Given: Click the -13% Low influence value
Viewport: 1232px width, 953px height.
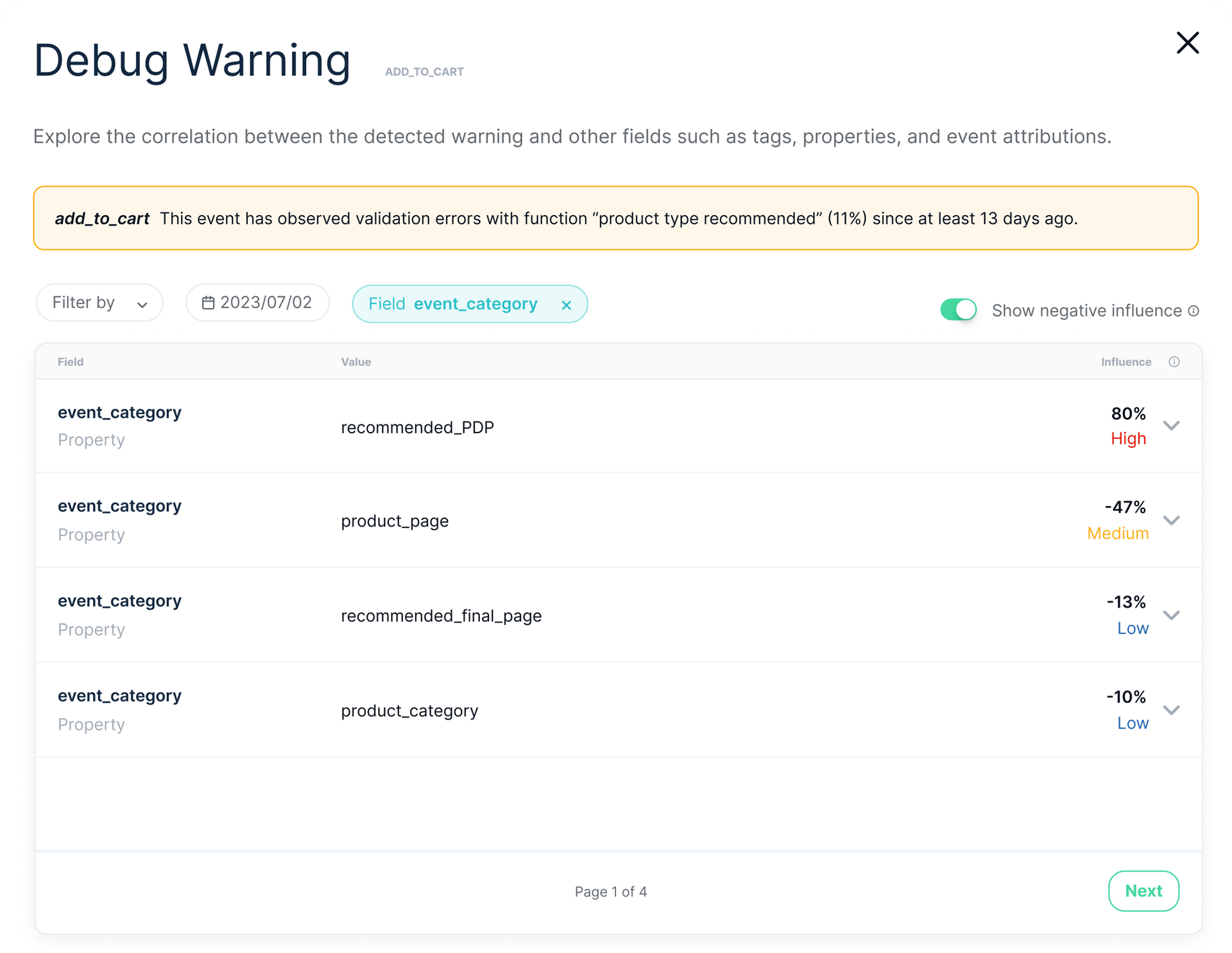Looking at the screenshot, I should pyautogui.click(x=1127, y=615).
